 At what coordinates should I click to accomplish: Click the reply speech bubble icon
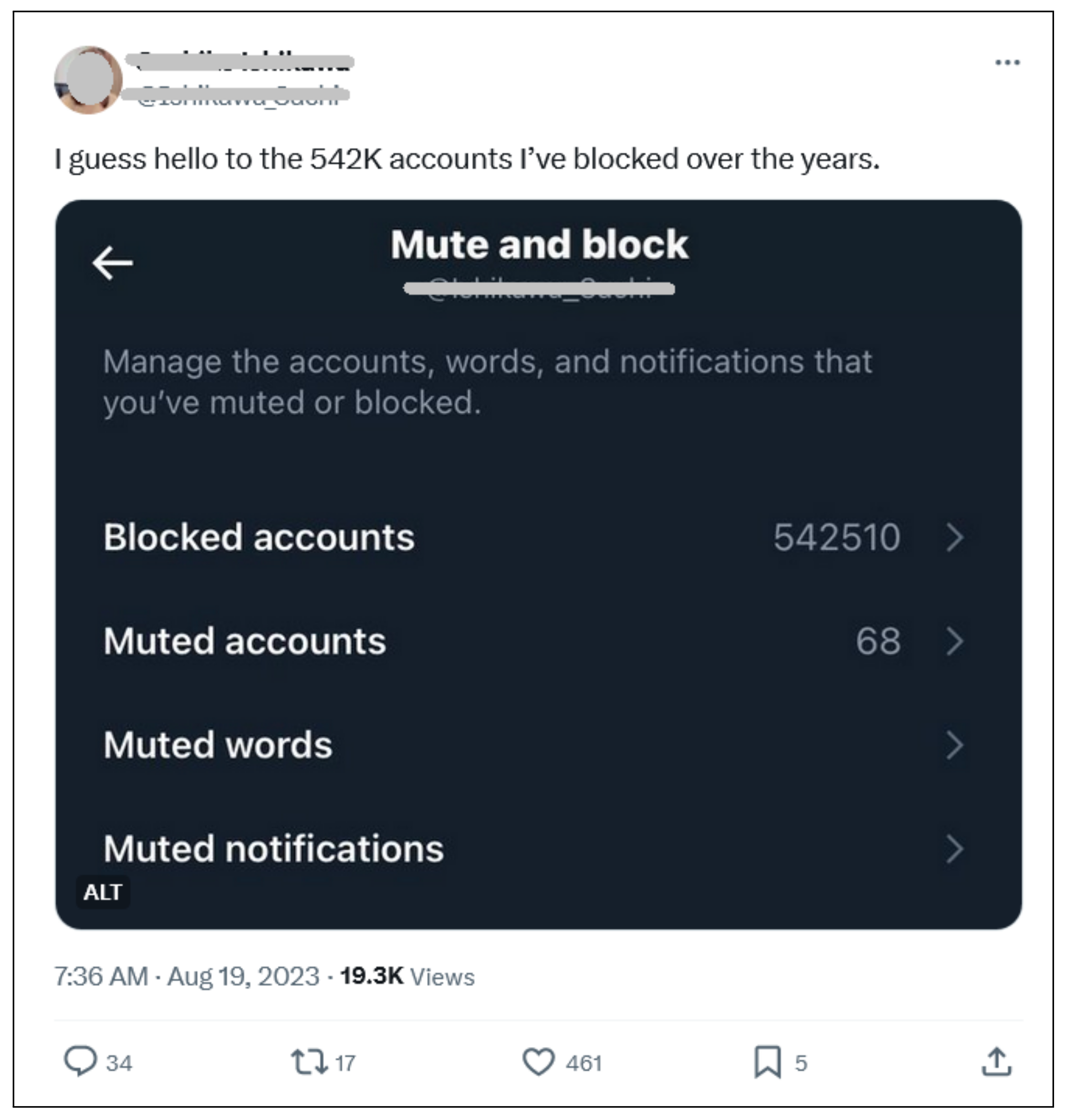coord(80,1060)
